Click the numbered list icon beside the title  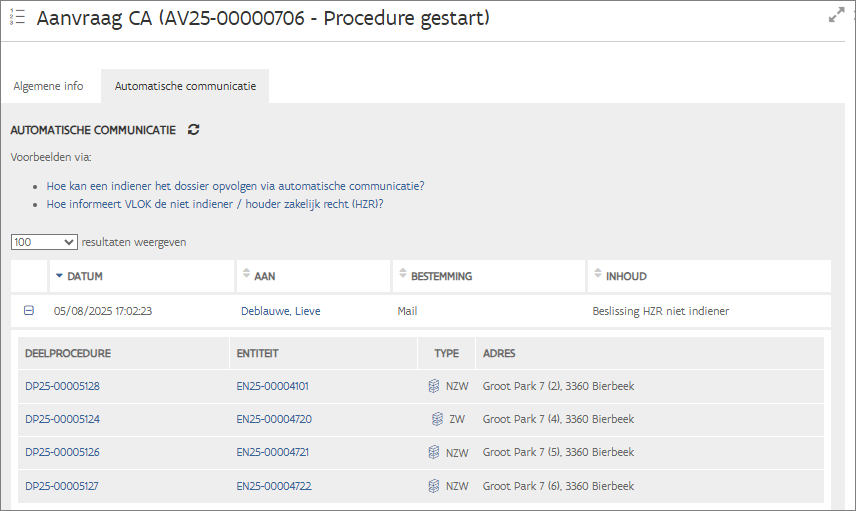[x=17, y=17]
